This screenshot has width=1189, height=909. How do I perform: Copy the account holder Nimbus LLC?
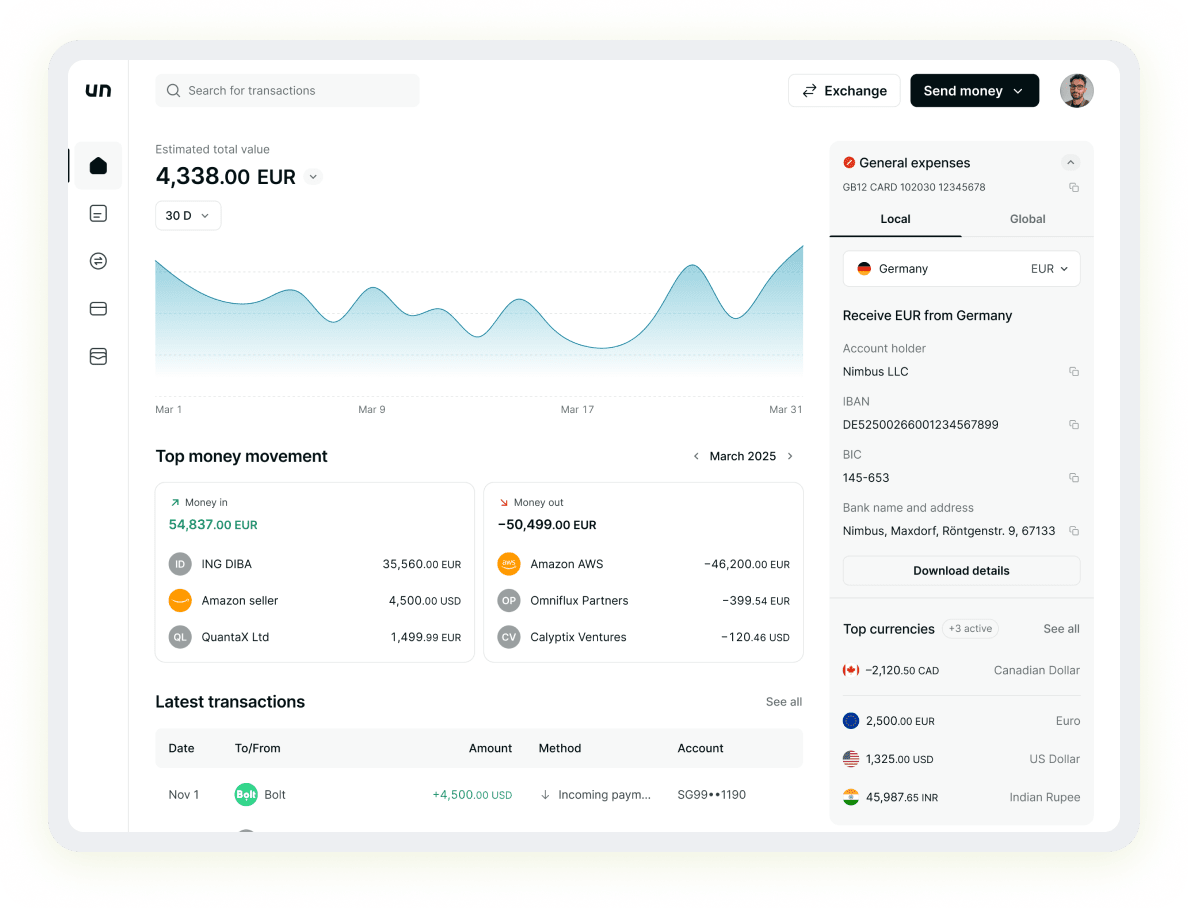tap(1074, 371)
